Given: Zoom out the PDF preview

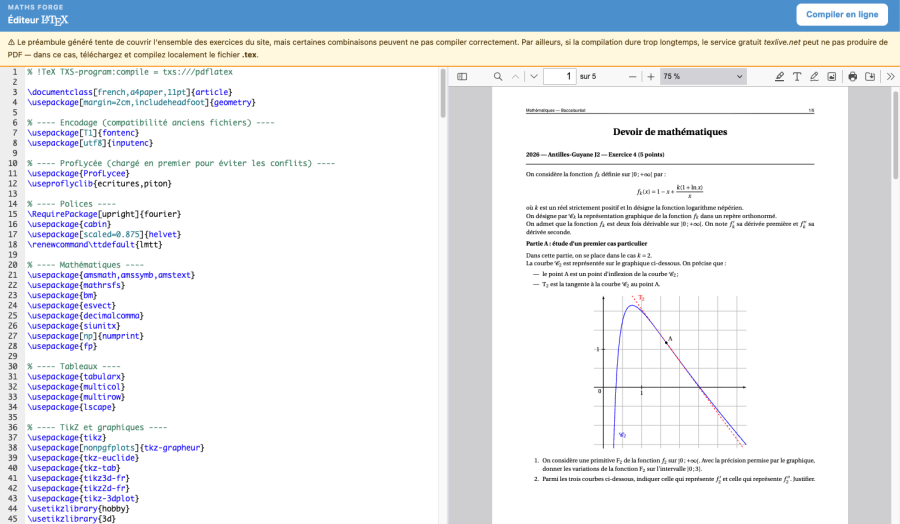Looking at the screenshot, I should point(633,76).
